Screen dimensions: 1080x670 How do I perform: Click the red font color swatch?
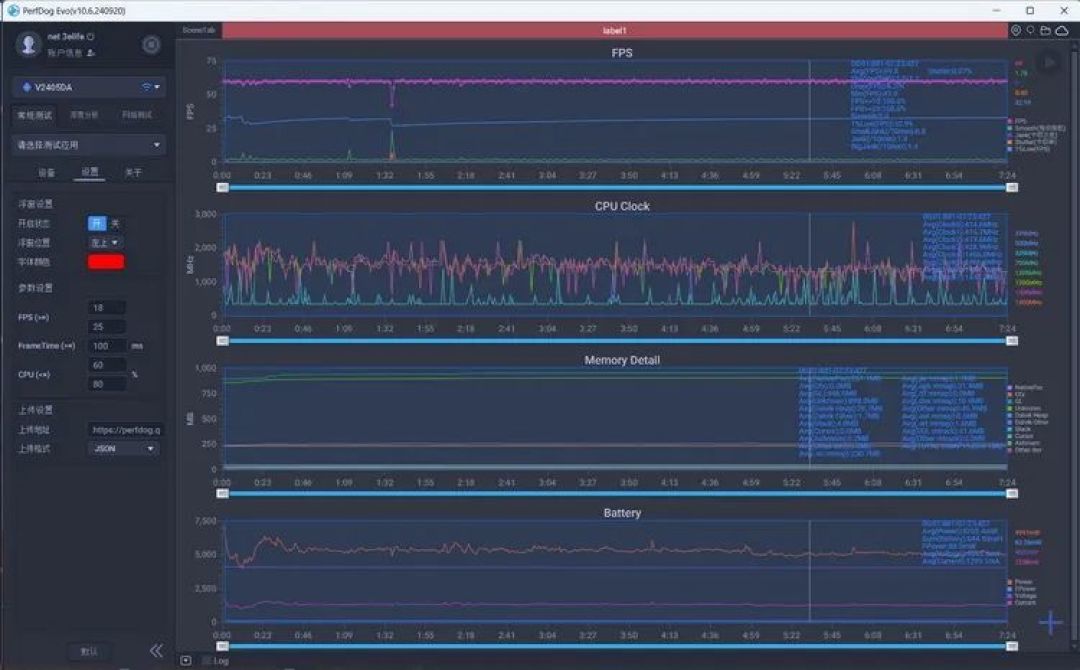[106, 262]
